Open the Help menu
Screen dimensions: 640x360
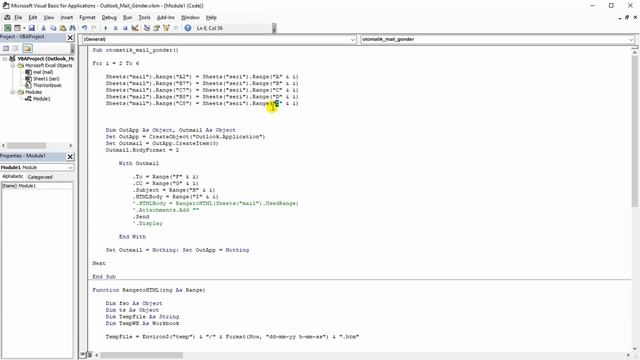(x=211, y=18)
